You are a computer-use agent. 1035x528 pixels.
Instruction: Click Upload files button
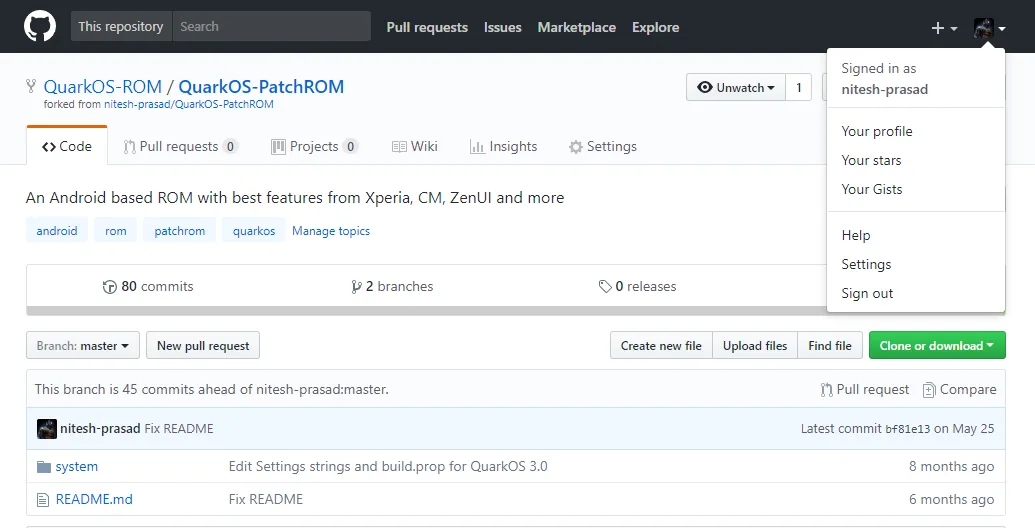(x=755, y=345)
